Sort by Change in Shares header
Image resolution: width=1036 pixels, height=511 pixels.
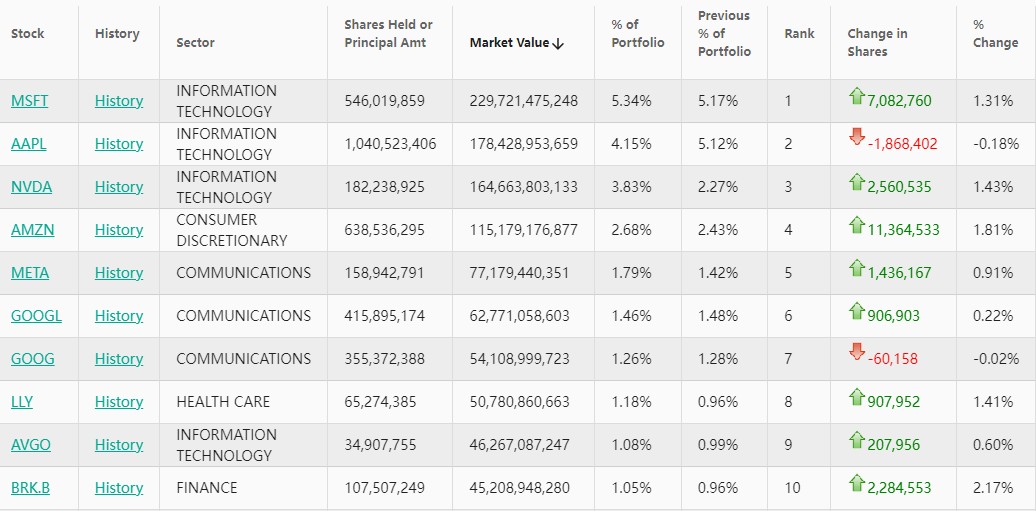877,42
